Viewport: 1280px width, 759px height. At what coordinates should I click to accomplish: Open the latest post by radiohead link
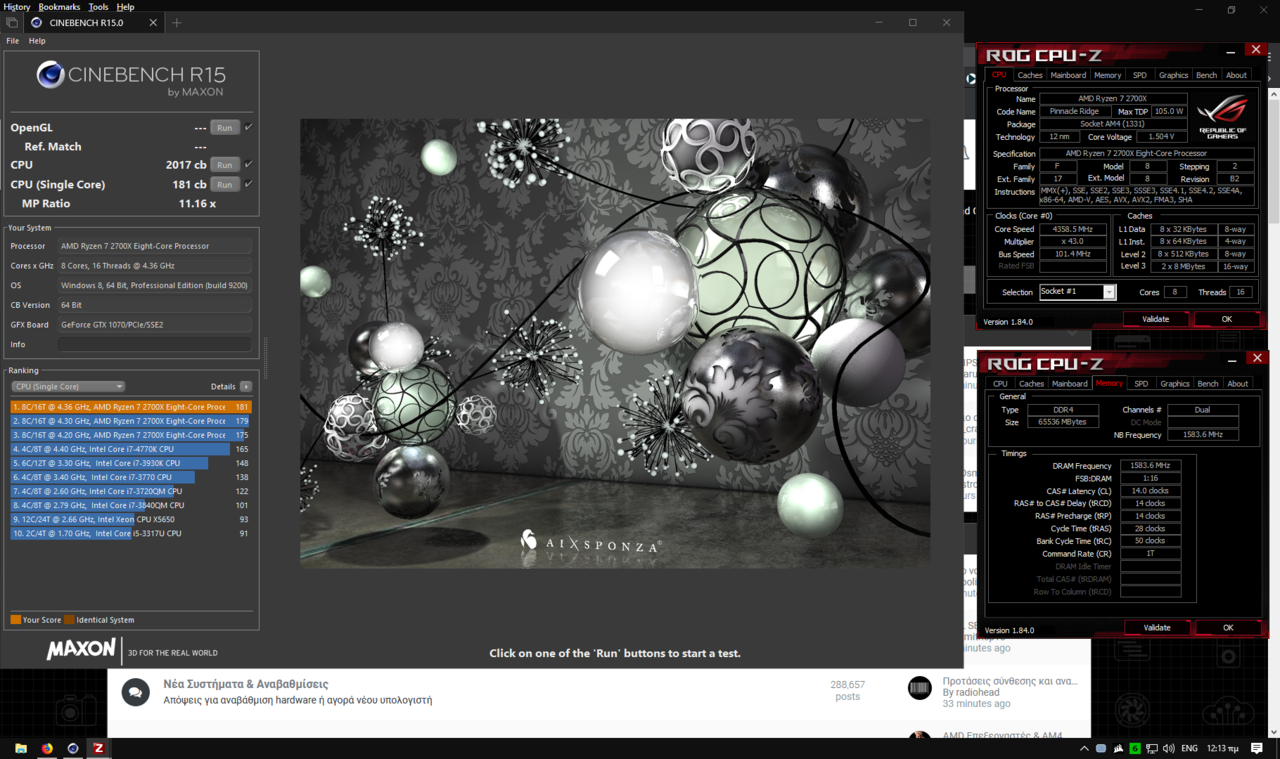1010,681
